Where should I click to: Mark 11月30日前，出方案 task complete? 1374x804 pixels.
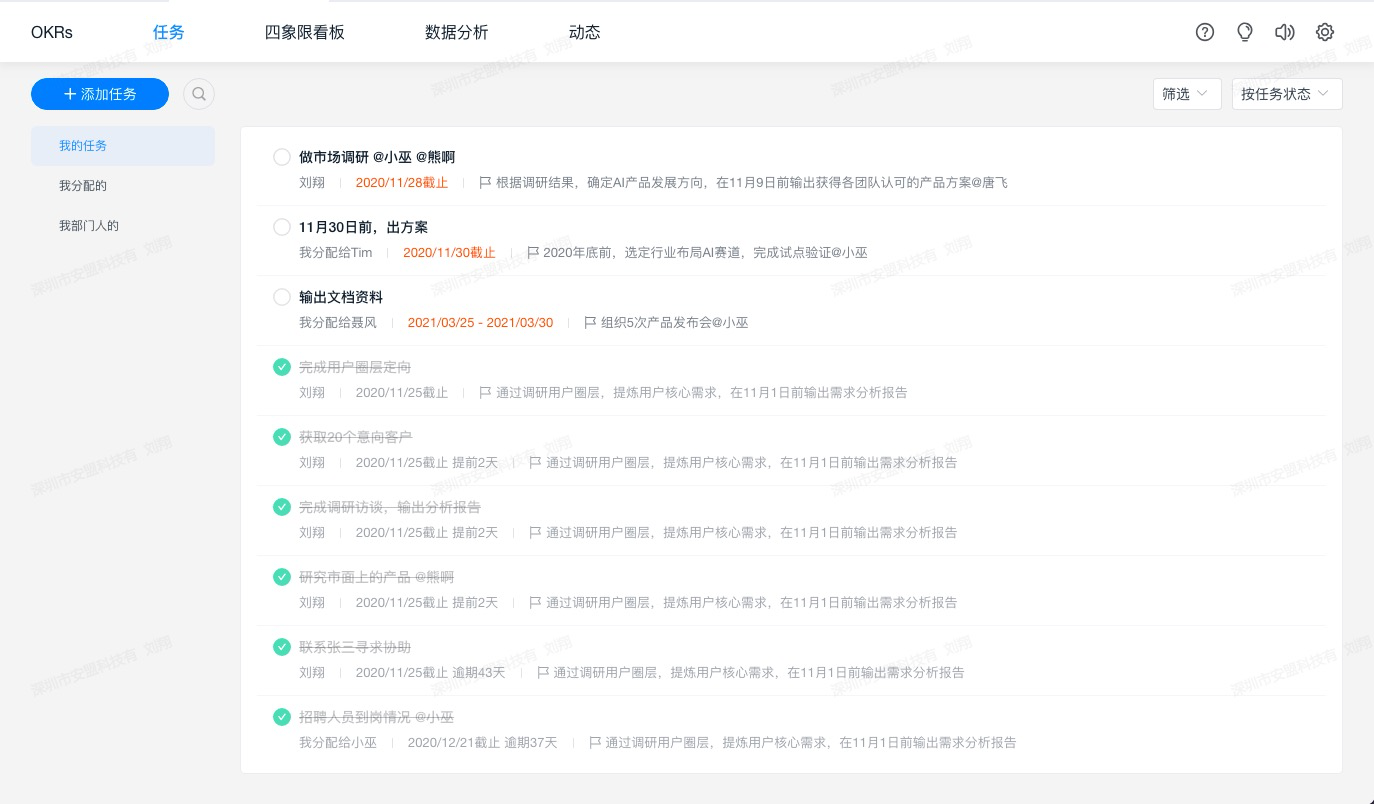pos(282,227)
